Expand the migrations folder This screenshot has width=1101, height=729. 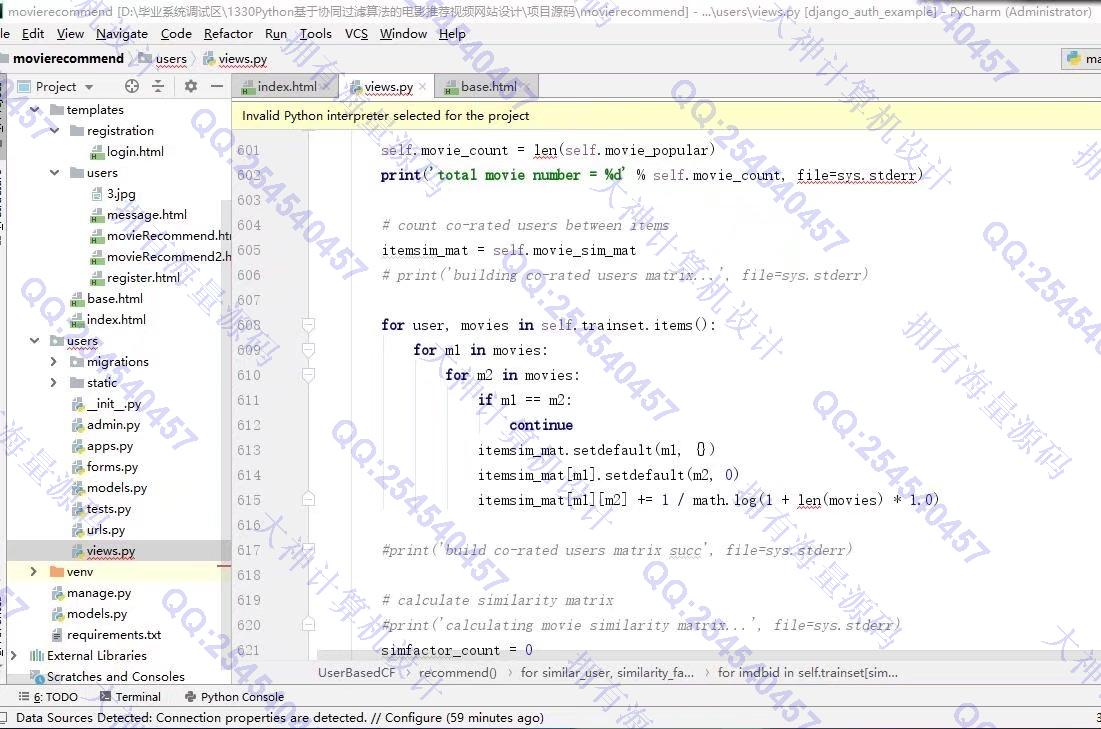click(x=54, y=362)
